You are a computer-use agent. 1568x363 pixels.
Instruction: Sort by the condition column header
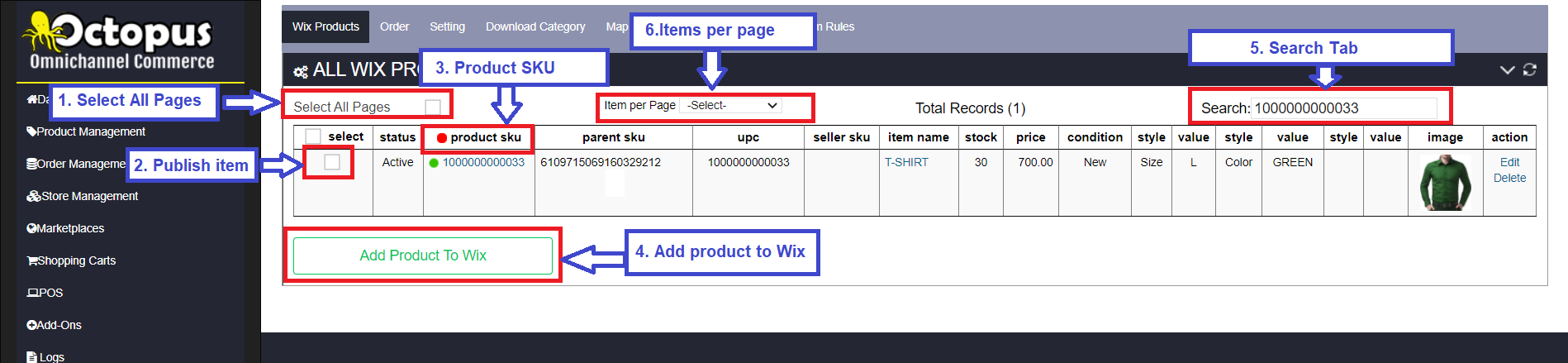point(1095,137)
